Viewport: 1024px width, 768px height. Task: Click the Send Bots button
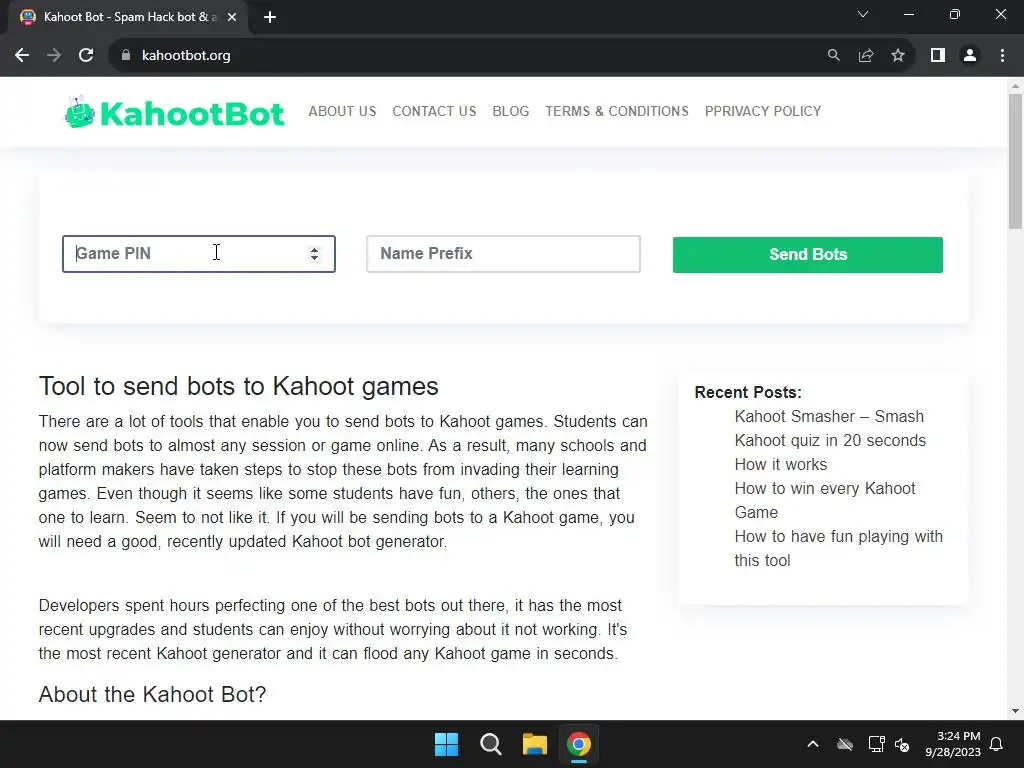[807, 255]
